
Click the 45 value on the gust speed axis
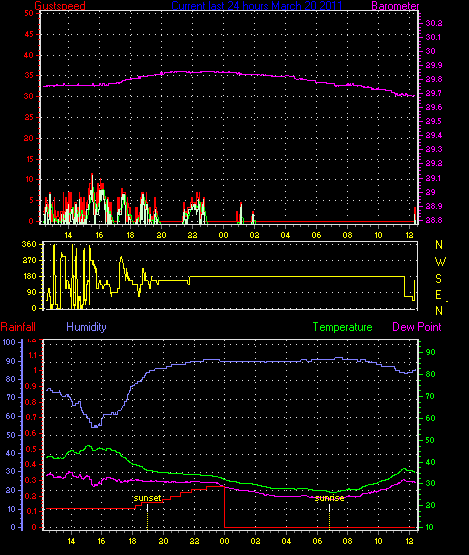click(29, 34)
